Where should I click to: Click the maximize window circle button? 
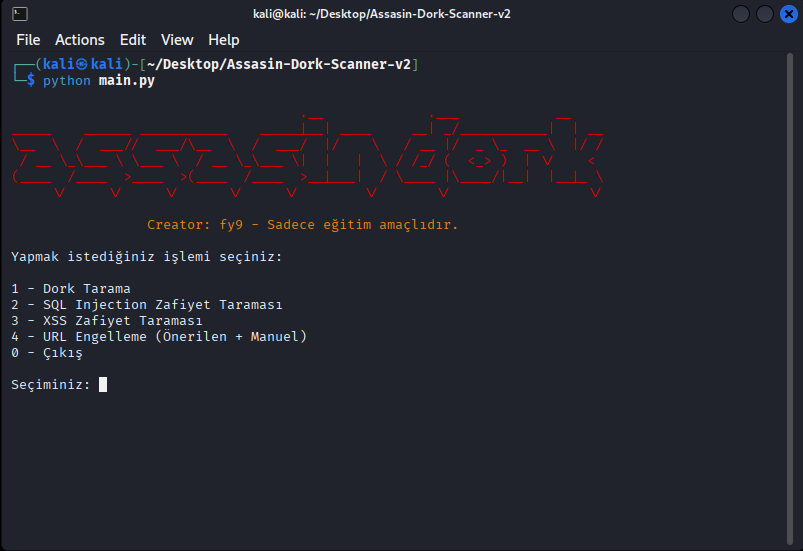coord(765,14)
